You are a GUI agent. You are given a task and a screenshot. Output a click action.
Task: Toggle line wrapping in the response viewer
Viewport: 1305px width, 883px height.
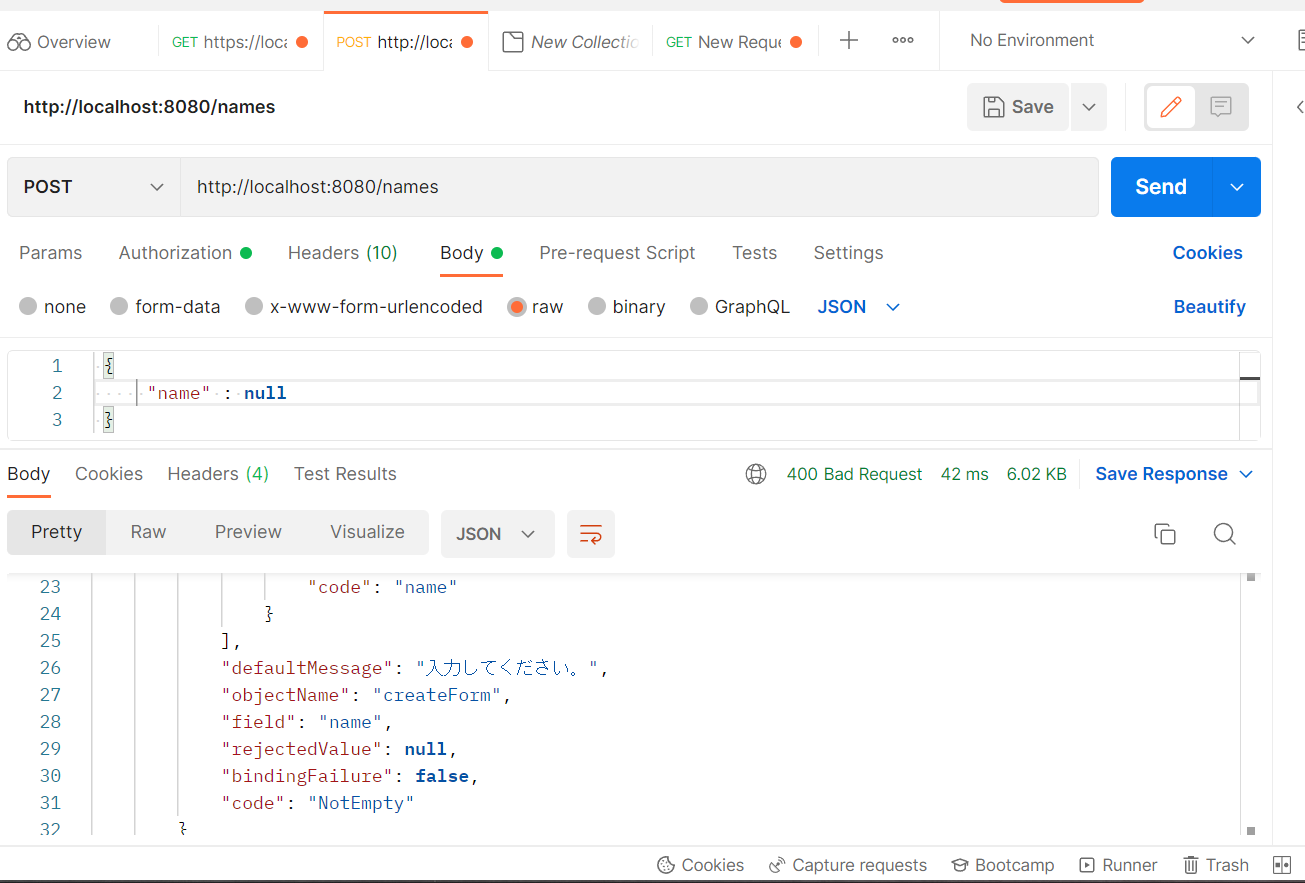(x=590, y=533)
